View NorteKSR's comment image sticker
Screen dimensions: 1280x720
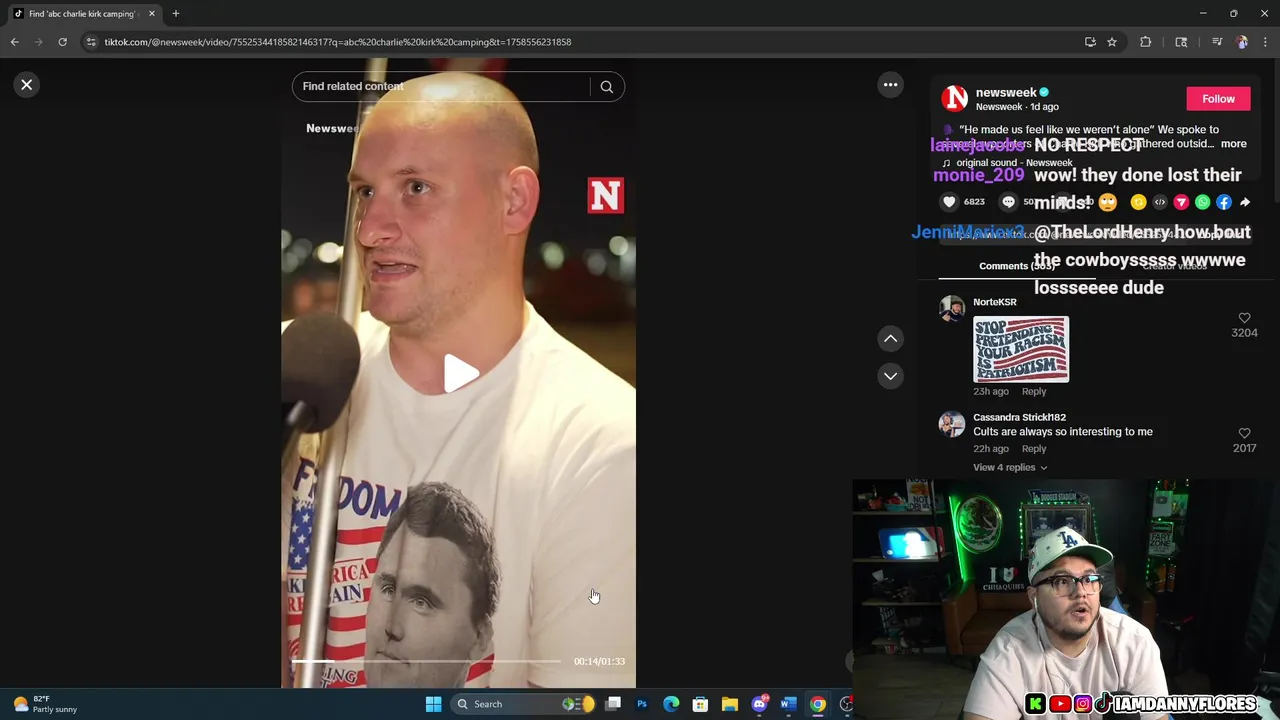[x=1021, y=349]
